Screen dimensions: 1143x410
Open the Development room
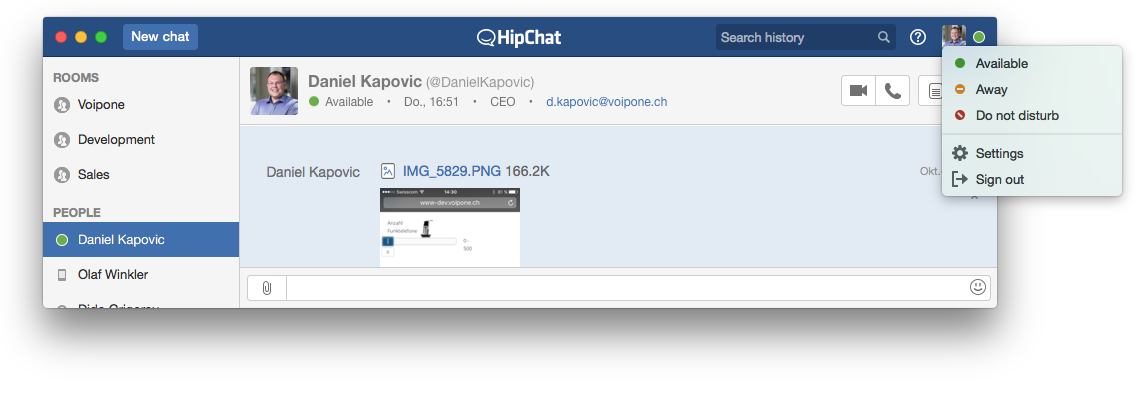coord(141,140)
